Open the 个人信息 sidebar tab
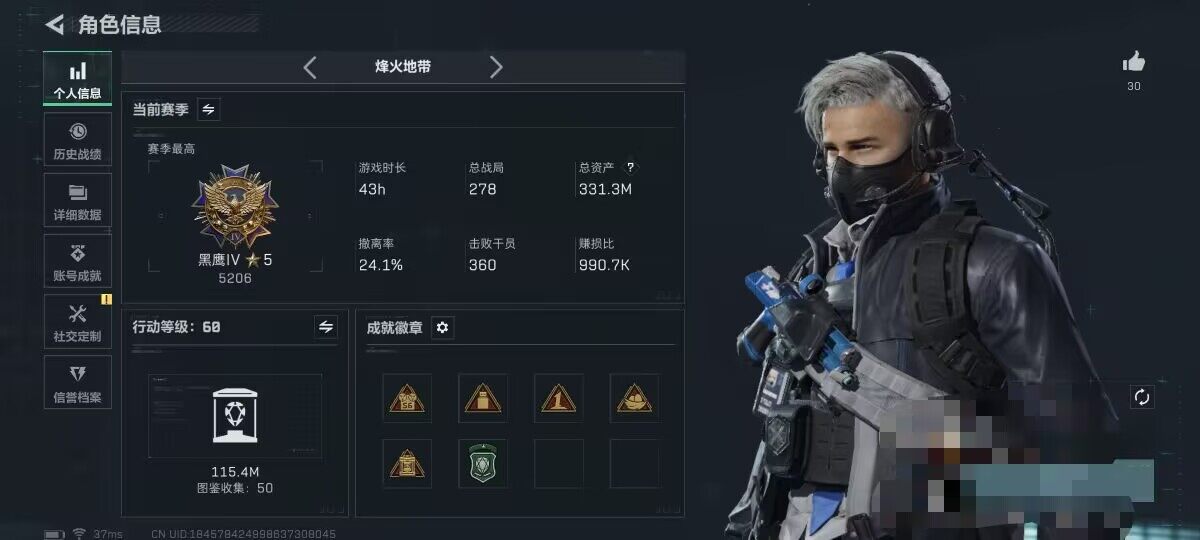 point(77,81)
